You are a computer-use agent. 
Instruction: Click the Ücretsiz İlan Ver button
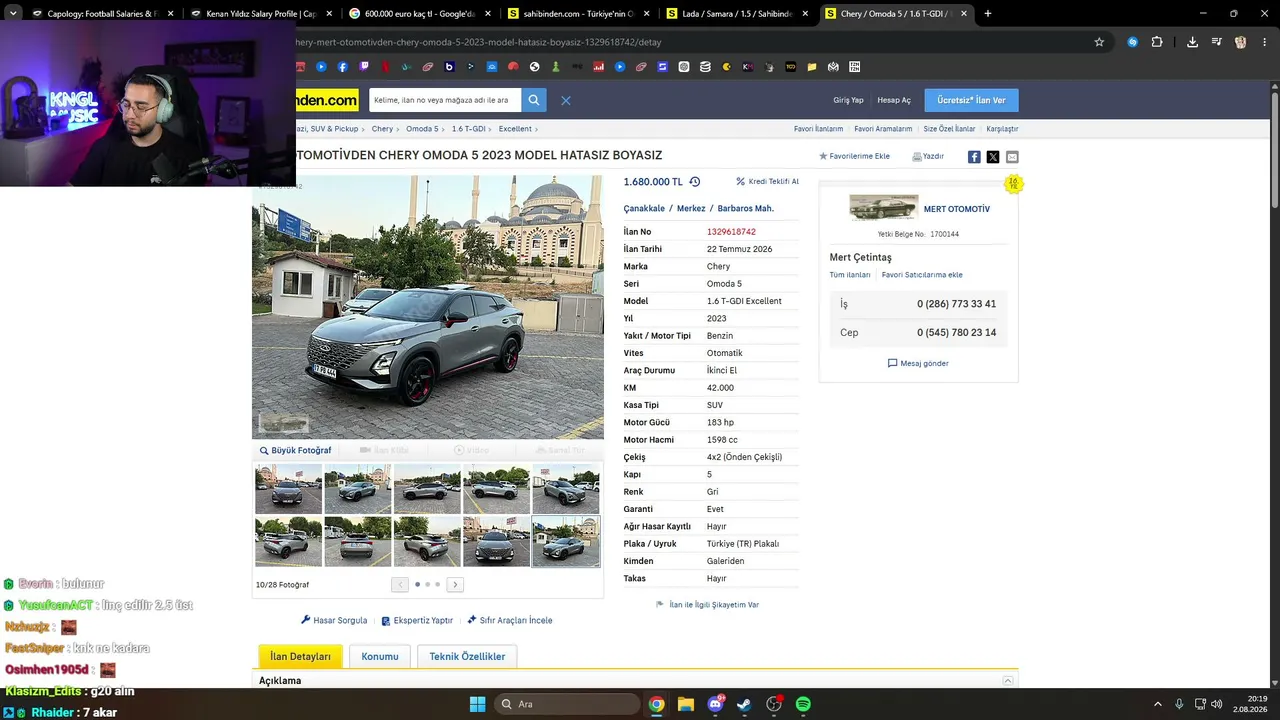[971, 100]
